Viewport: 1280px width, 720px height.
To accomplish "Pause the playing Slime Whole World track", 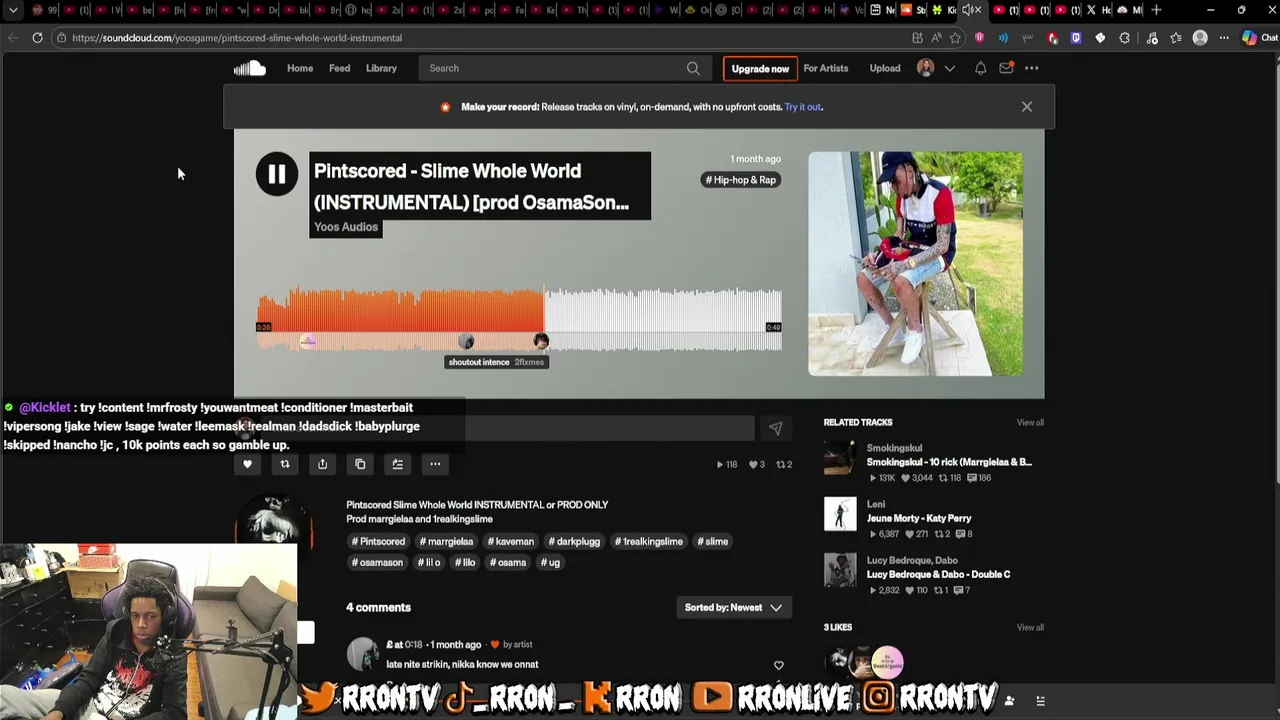I will coord(276,174).
